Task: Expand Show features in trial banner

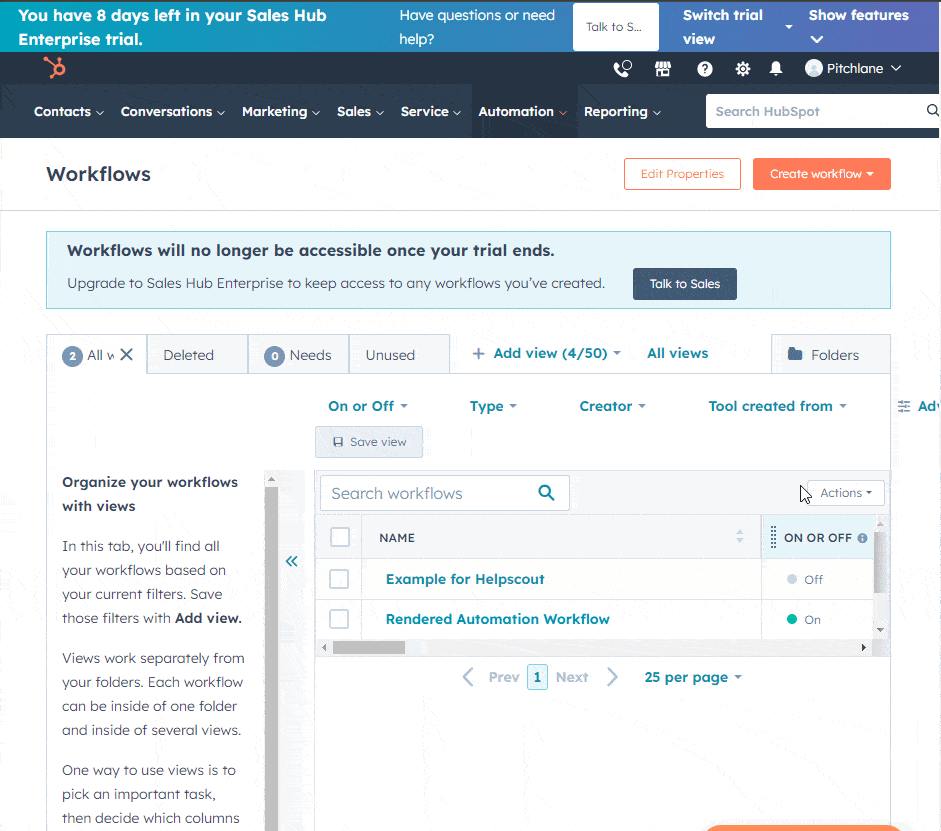Action: click(x=858, y=27)
